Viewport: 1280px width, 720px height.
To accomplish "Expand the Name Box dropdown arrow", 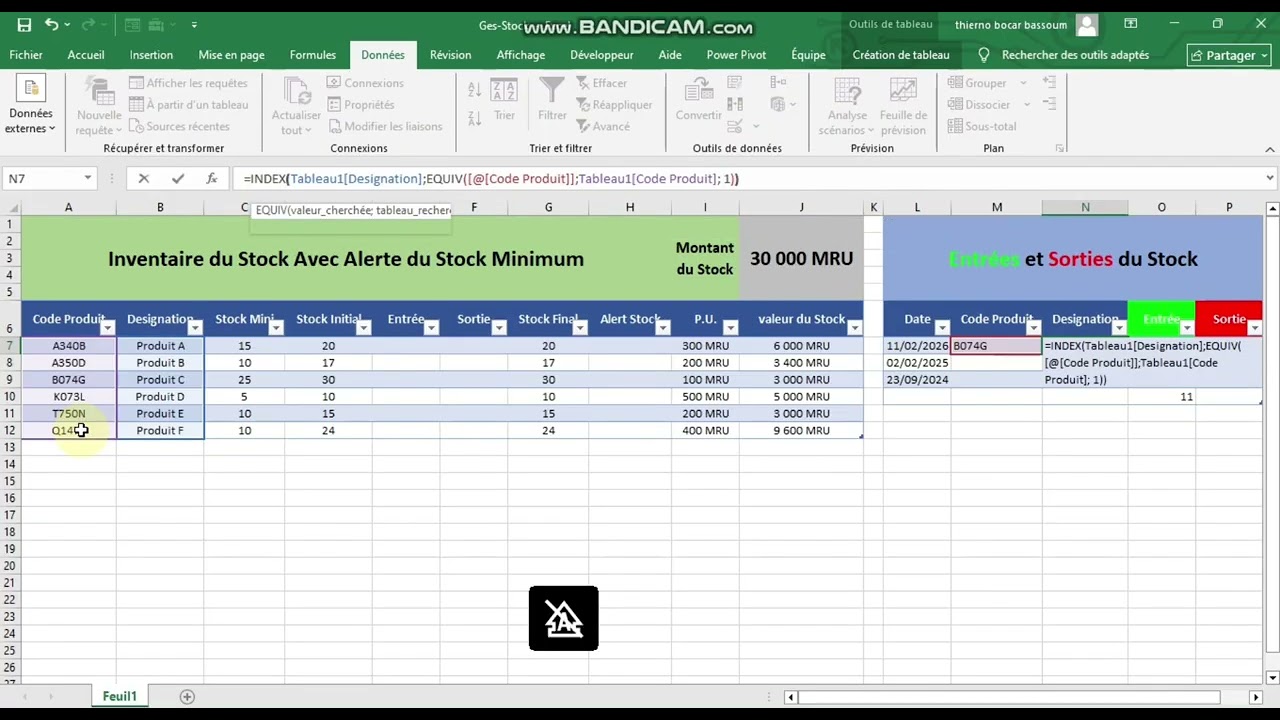I will click(88, 178).
